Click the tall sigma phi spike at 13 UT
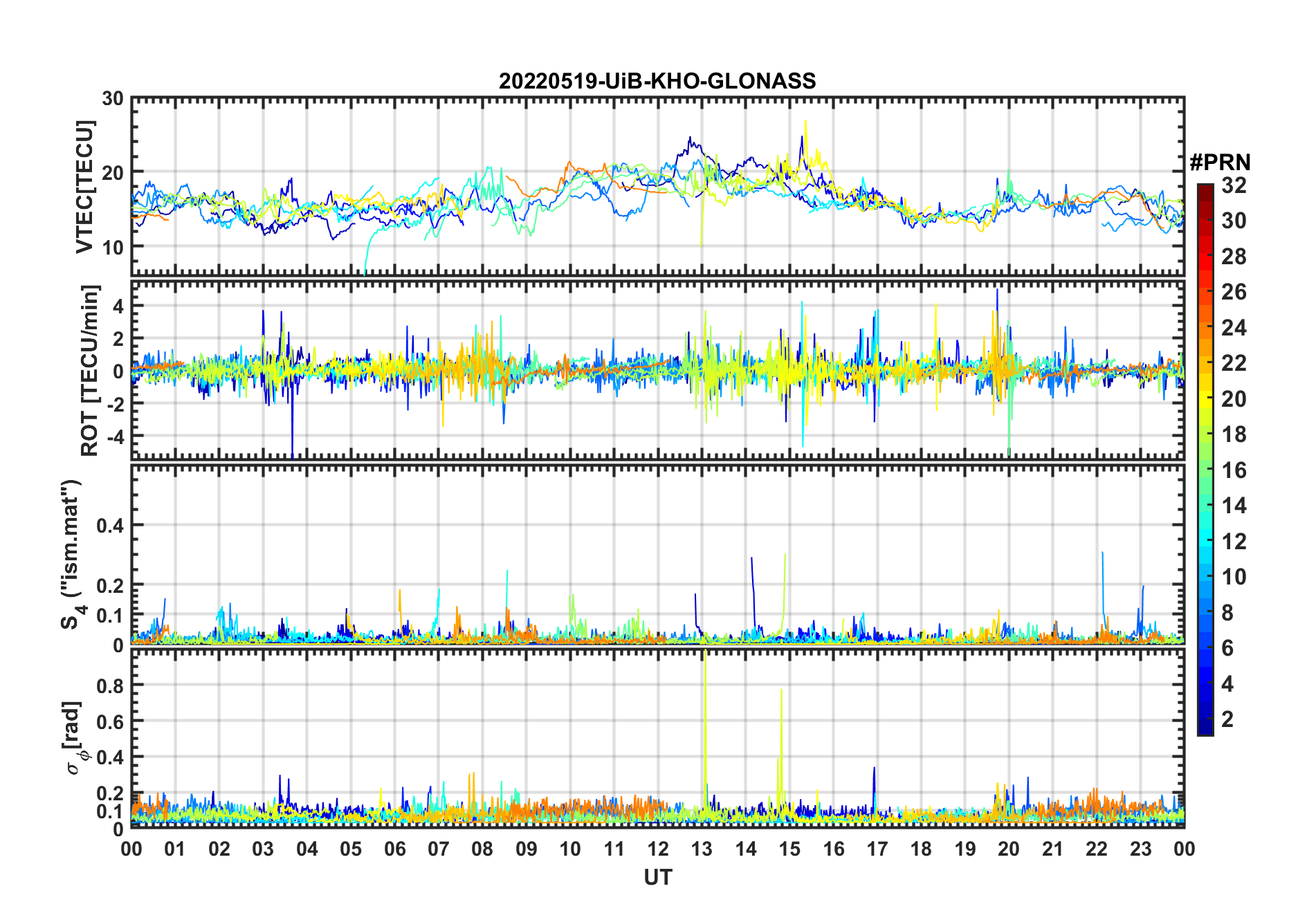 click(x=705, y=726)
